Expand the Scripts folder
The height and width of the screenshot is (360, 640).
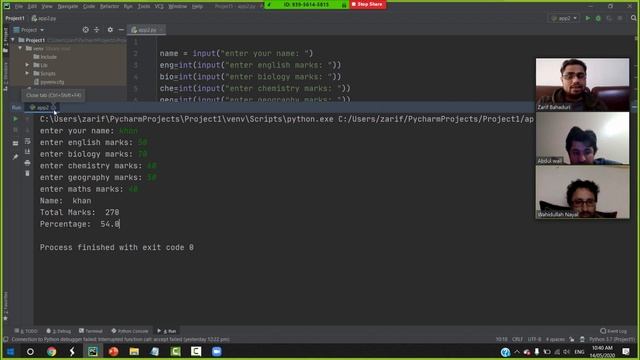27,73
